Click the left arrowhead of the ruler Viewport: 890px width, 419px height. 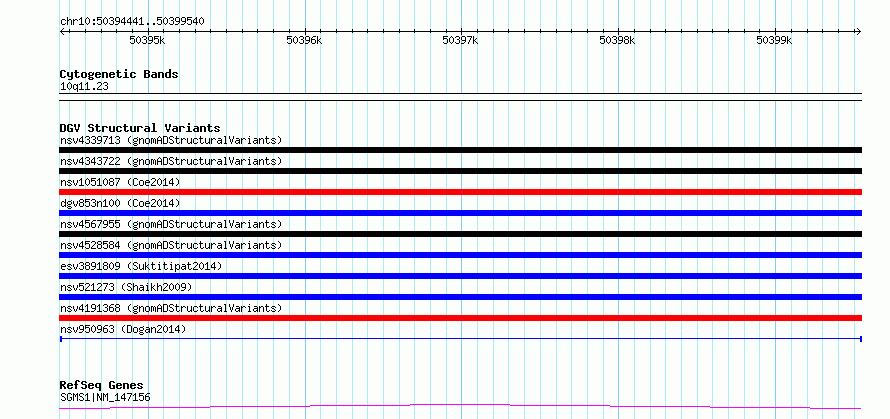click(x=63, y=31)
